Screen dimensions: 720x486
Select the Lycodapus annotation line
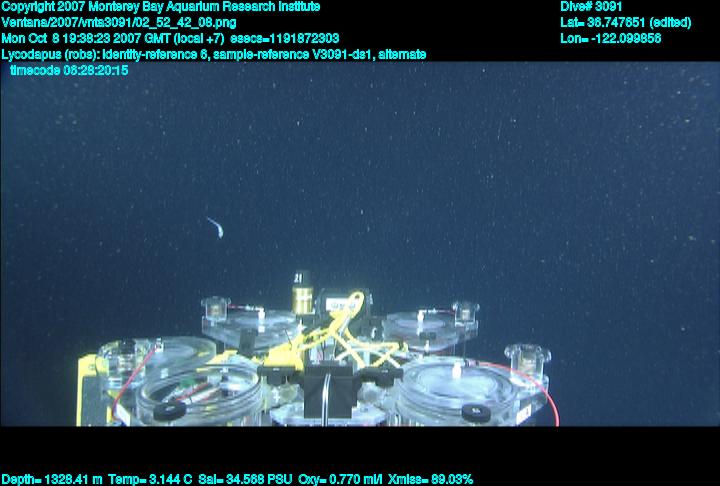214,54
